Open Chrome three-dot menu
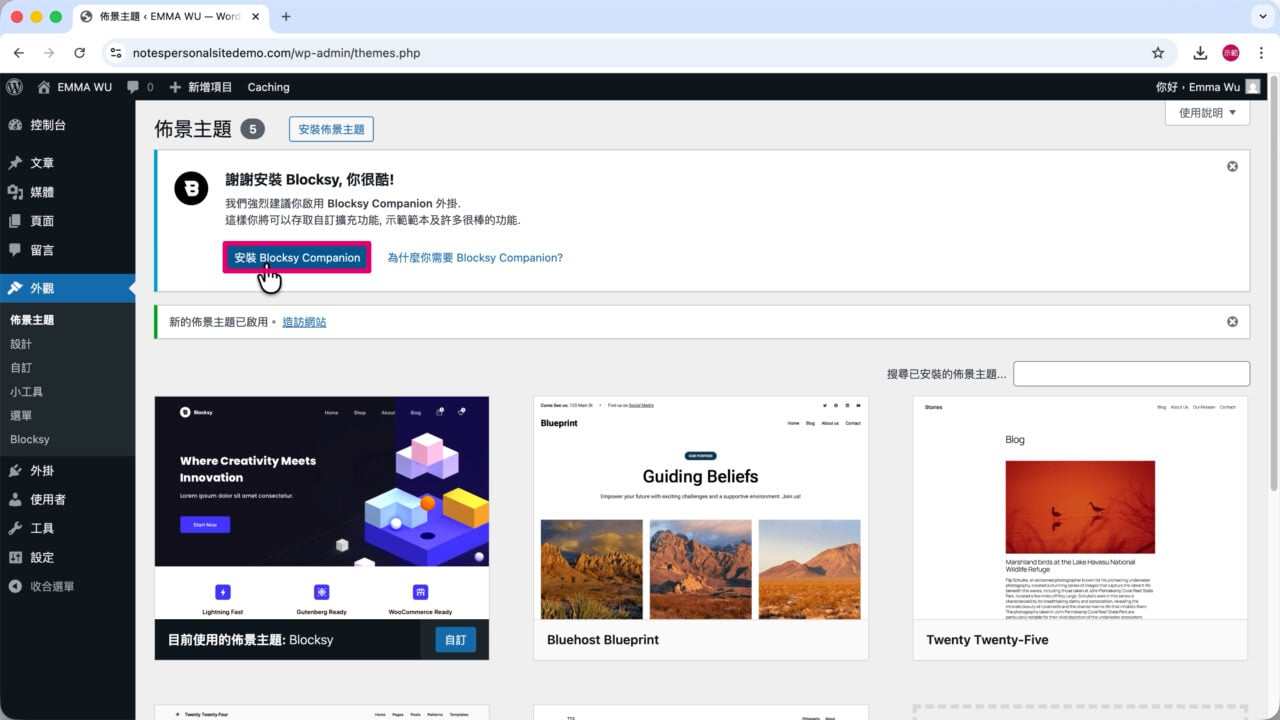This screenshot has width=1280, height=720. click(x=1260, y=53)
